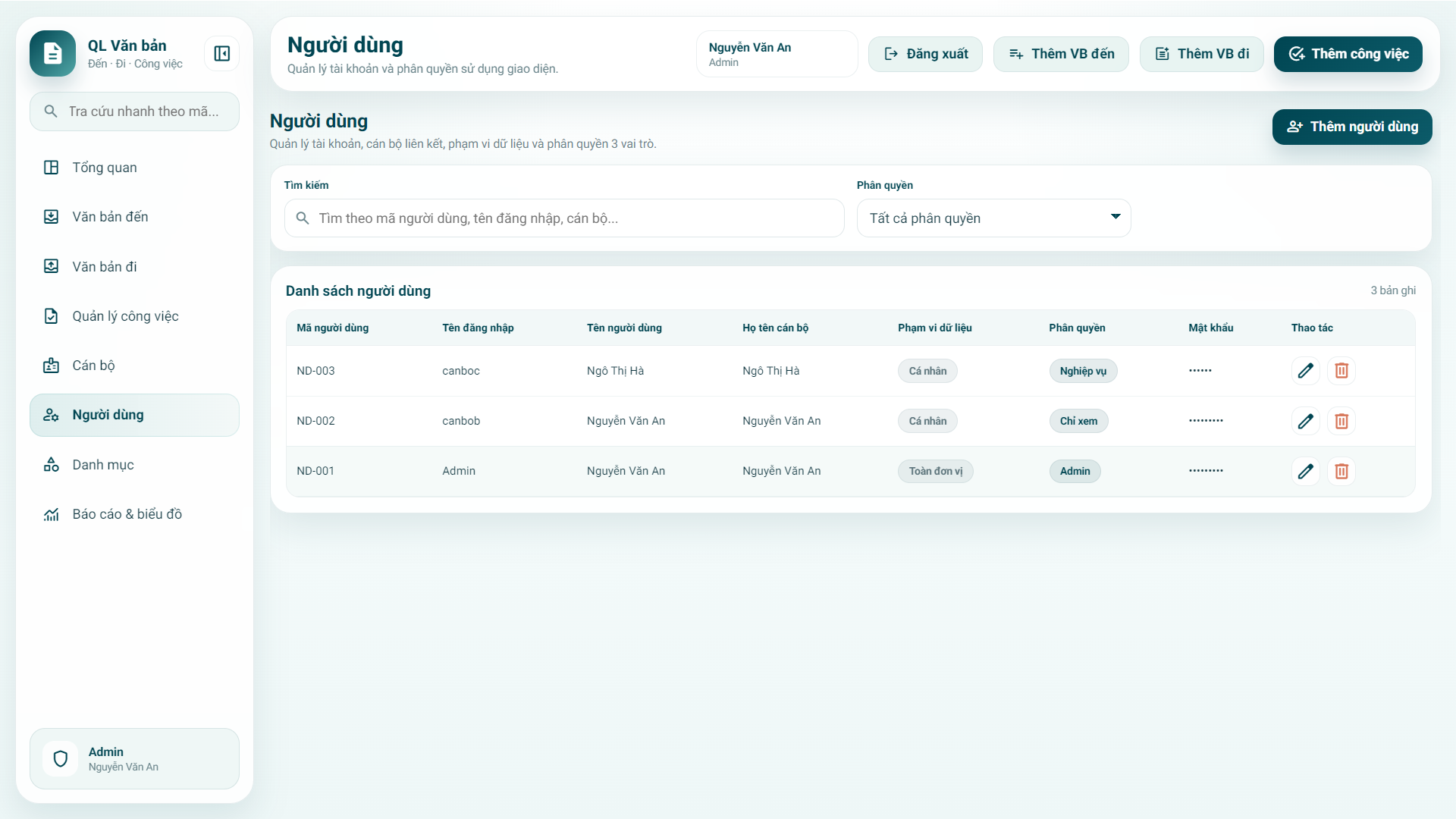This screenshot has width=1456, height=819.
Task: Navigate to Danh mục section
Action: pyautogui.click(x=102, y=465)
